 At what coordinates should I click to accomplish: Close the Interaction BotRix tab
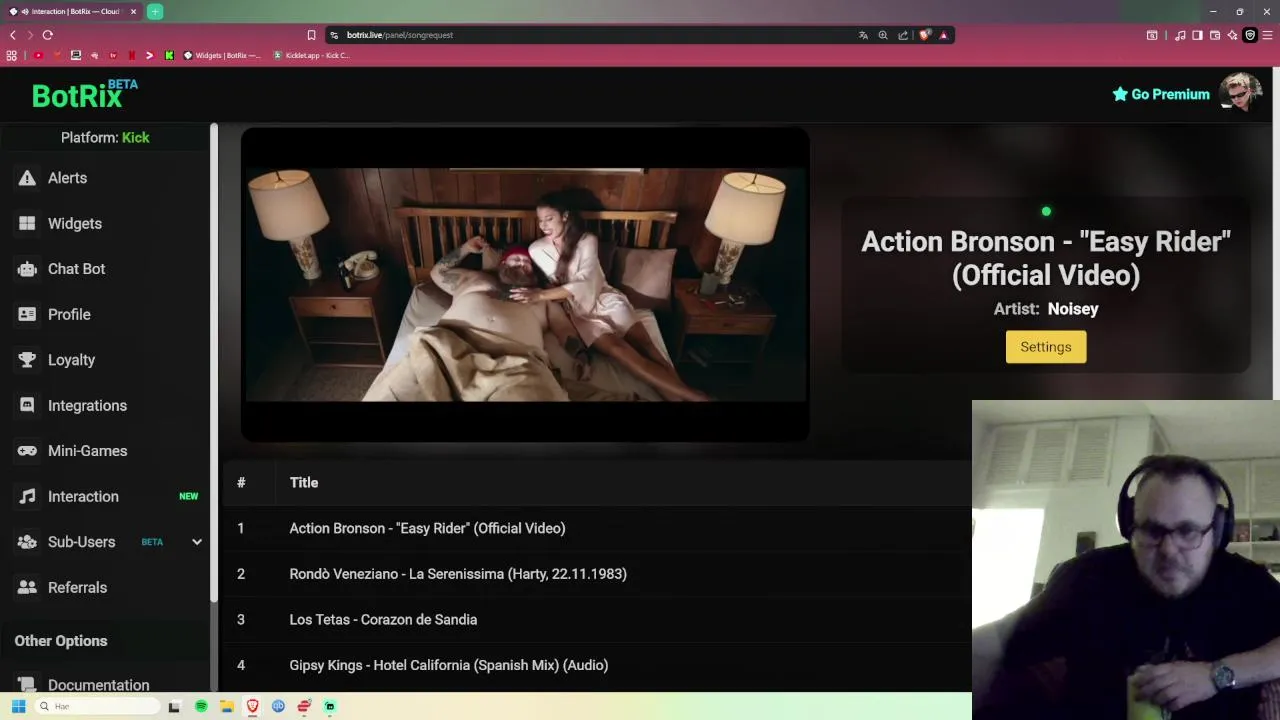pyautogui.click(x=133, y=12)
